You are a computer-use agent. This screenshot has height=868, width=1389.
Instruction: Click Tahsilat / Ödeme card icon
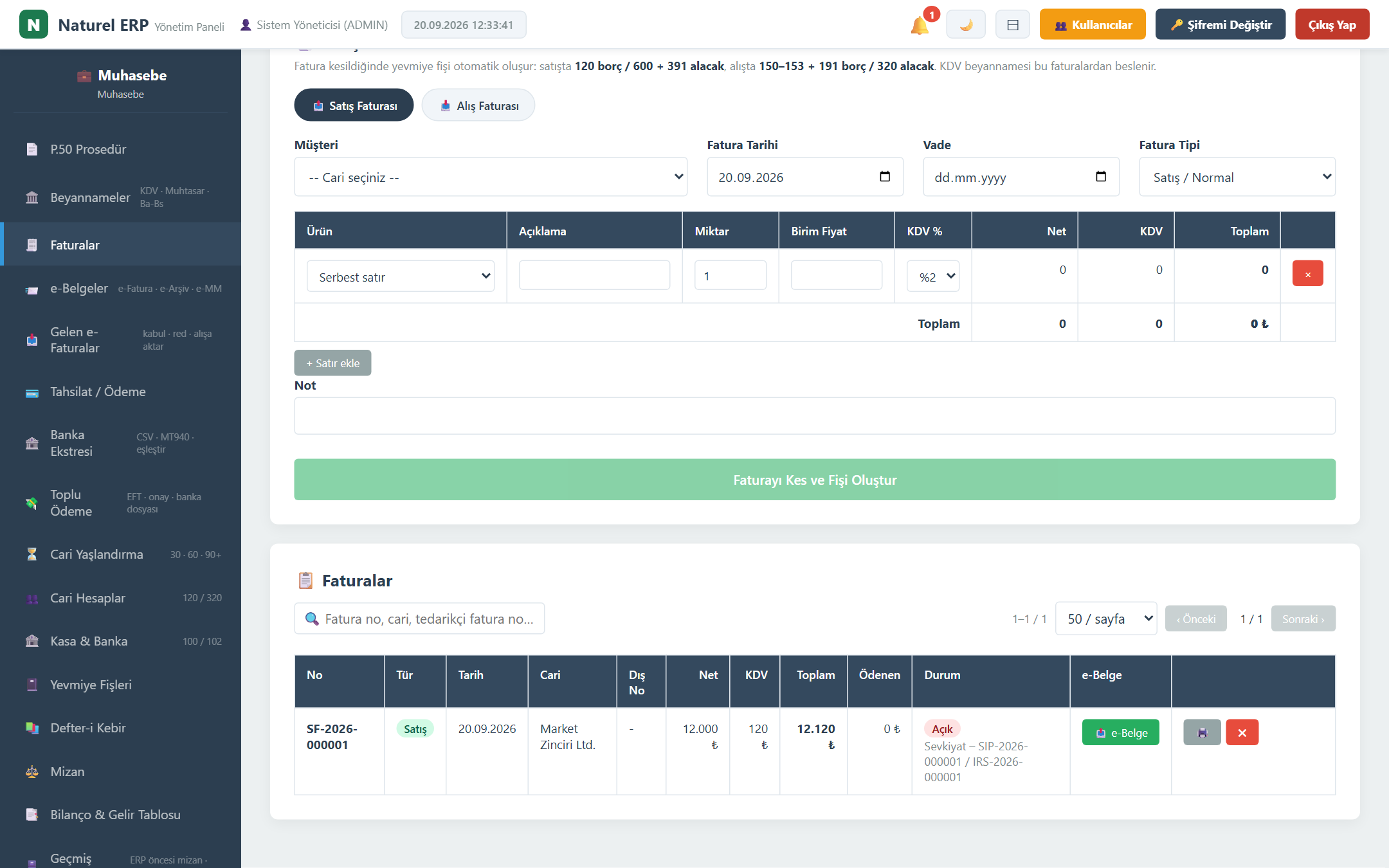point(32,392)
